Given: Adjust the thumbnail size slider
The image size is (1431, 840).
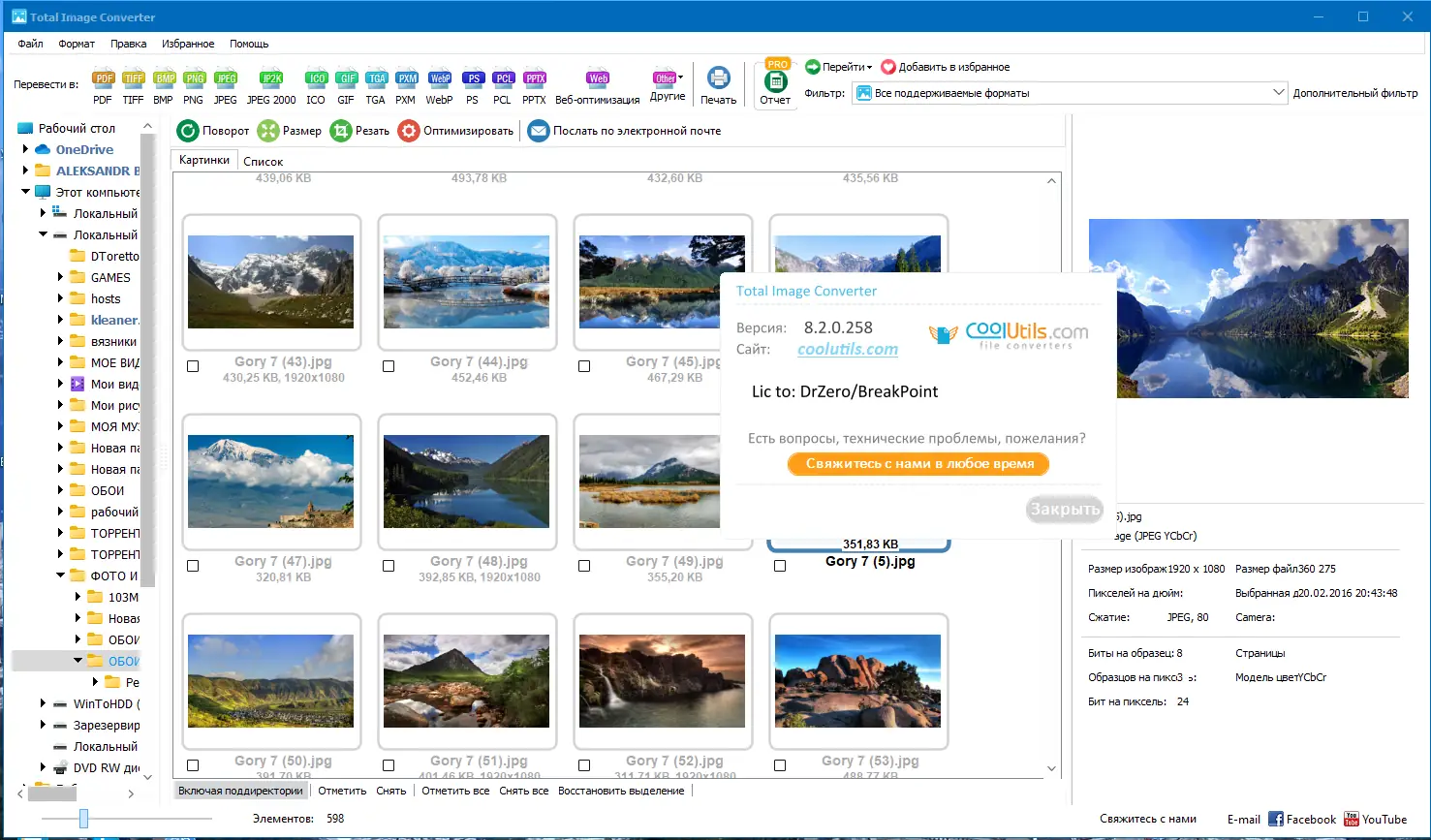Looking at the screenshot, I should pyautogui.click(x=83, y=820).
